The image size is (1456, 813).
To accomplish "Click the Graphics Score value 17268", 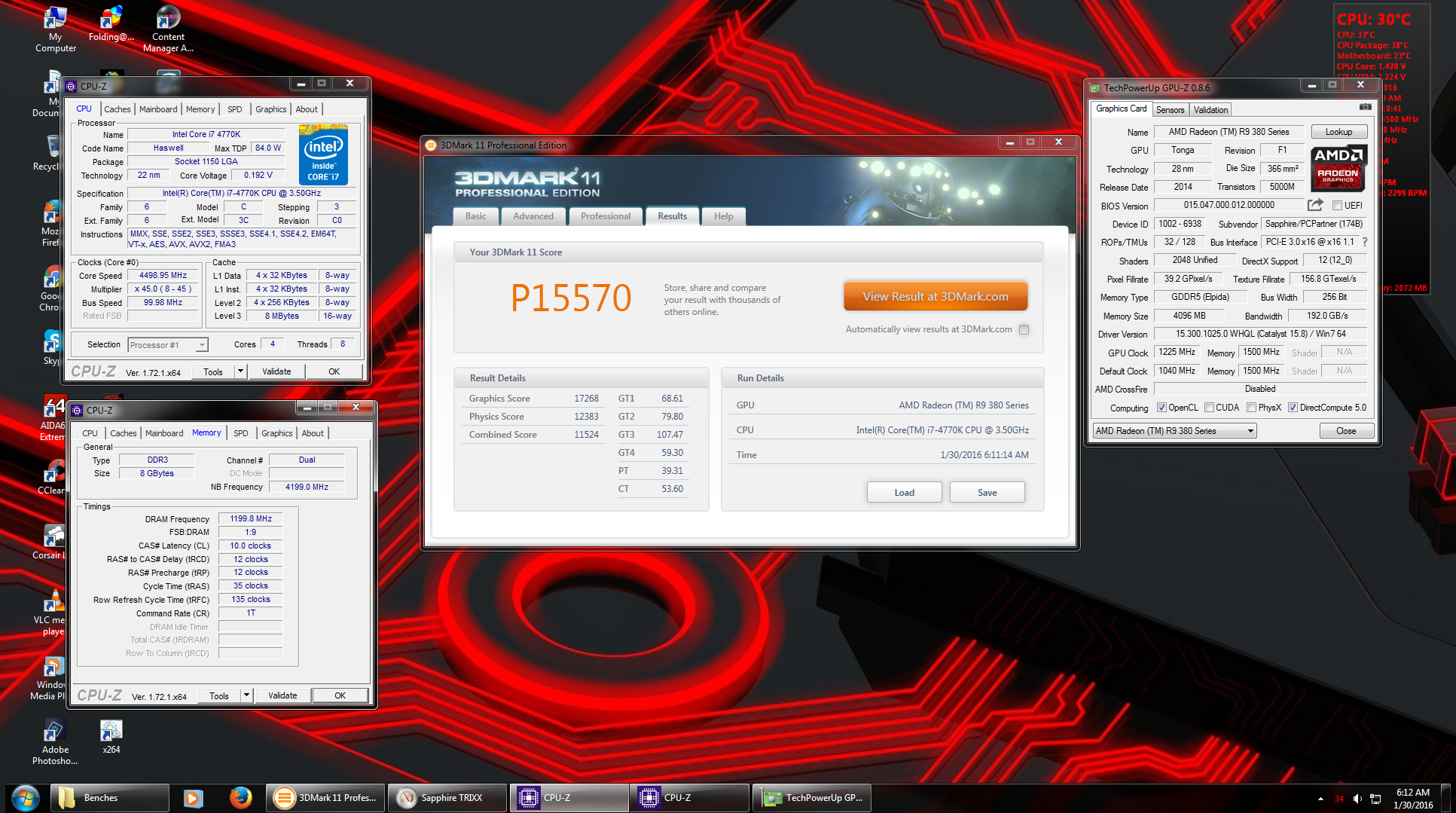I will pyautogui.click(x=586, y=399).
